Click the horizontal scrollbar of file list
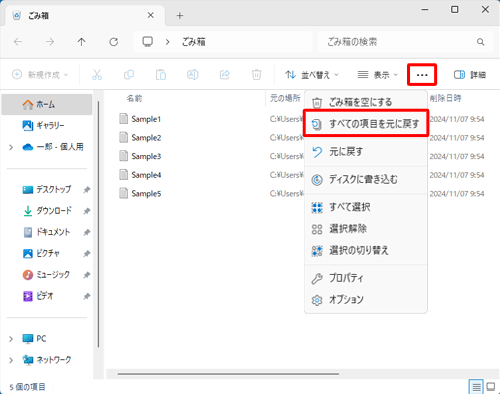Viewport: 500px width, 394px height. click(228, 374)
